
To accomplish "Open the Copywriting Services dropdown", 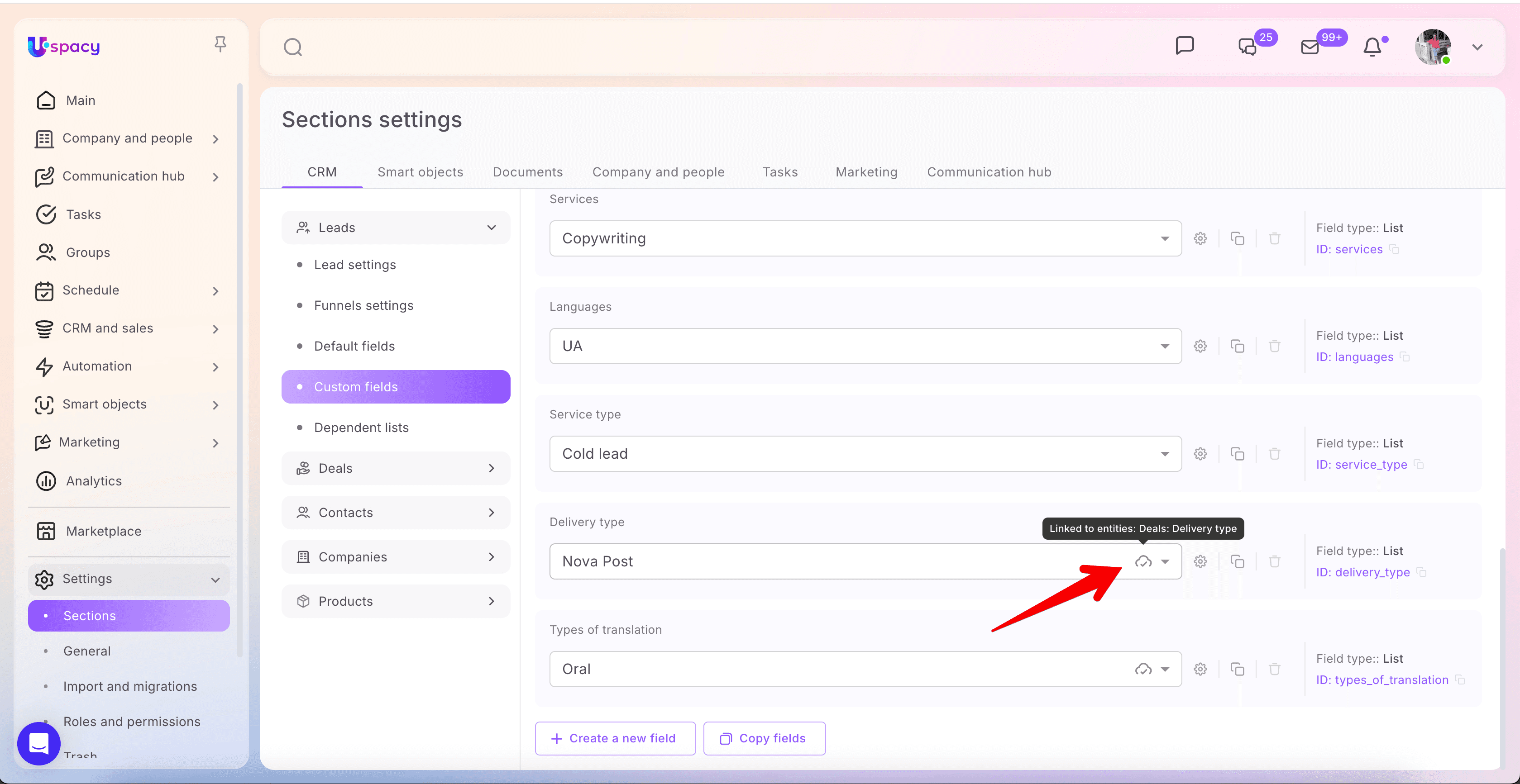I will [x=865, y=238].
